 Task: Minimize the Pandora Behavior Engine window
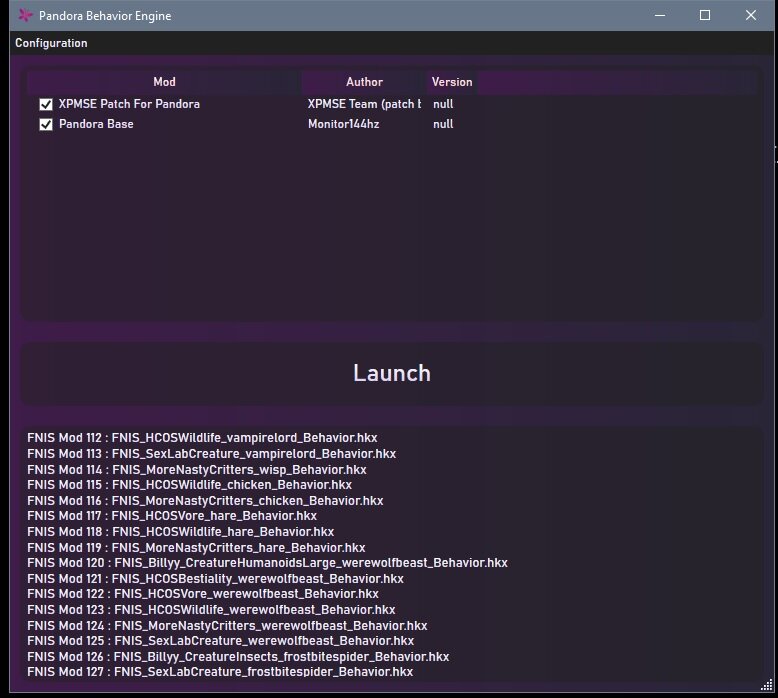point(659,15)
